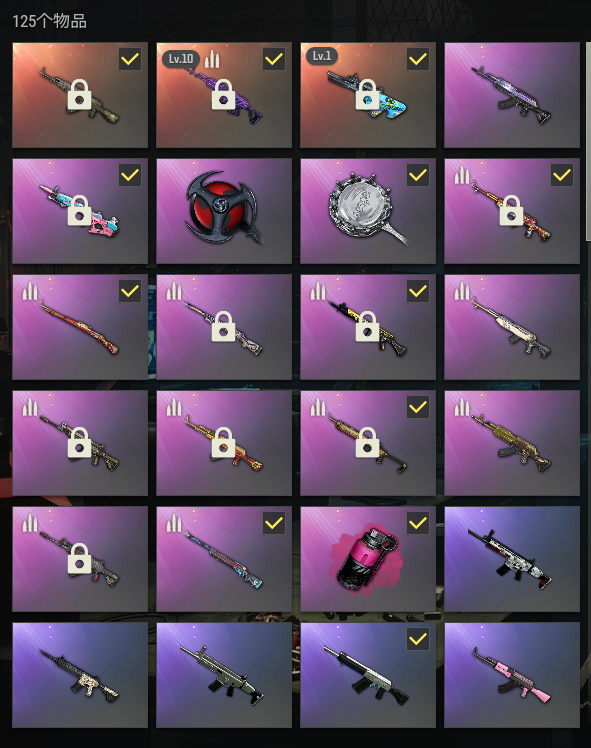591x748 pixels.
Task: Click the inventory scrollbar
Action: click(588, 142)
